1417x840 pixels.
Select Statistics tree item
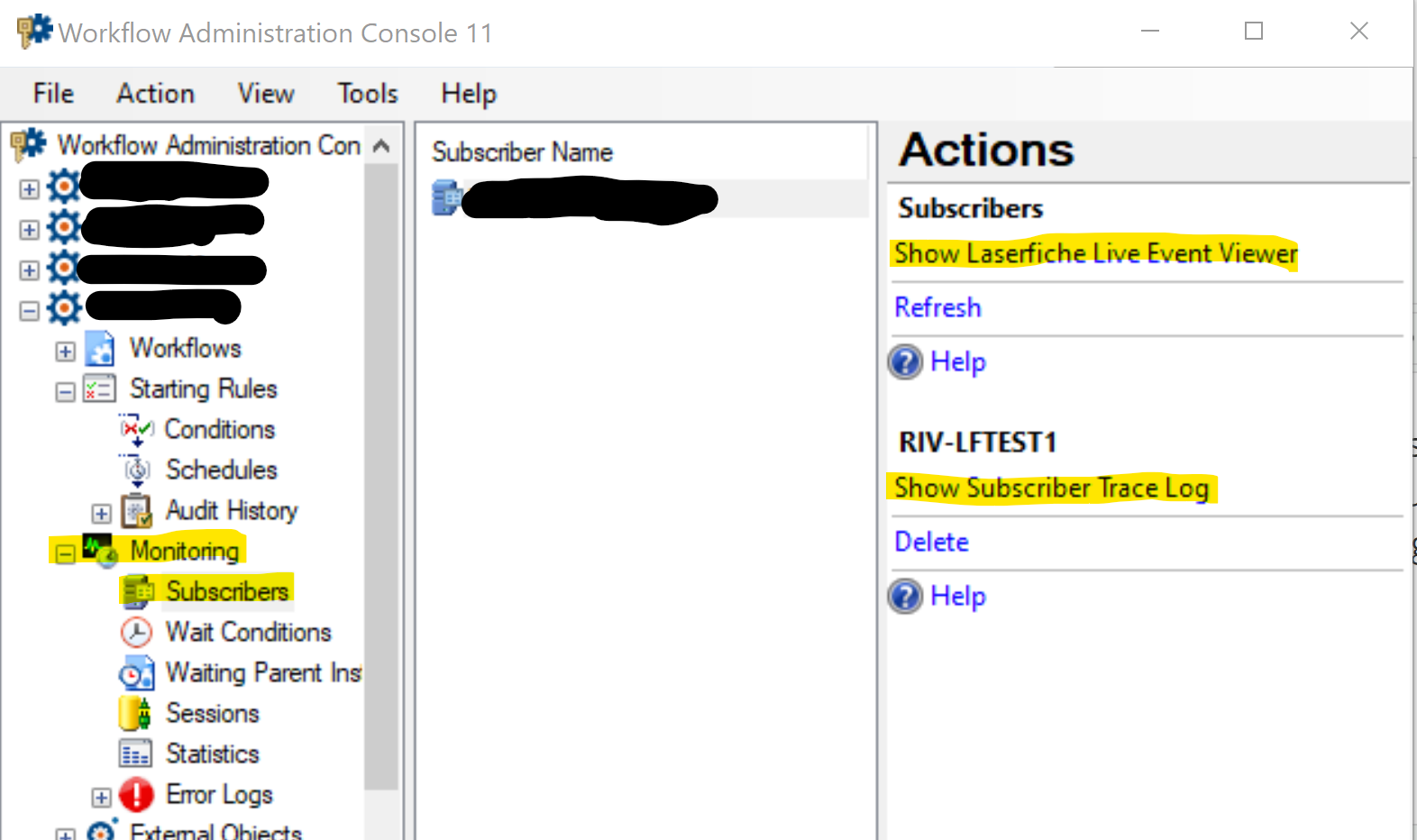[x=213, y=753]
